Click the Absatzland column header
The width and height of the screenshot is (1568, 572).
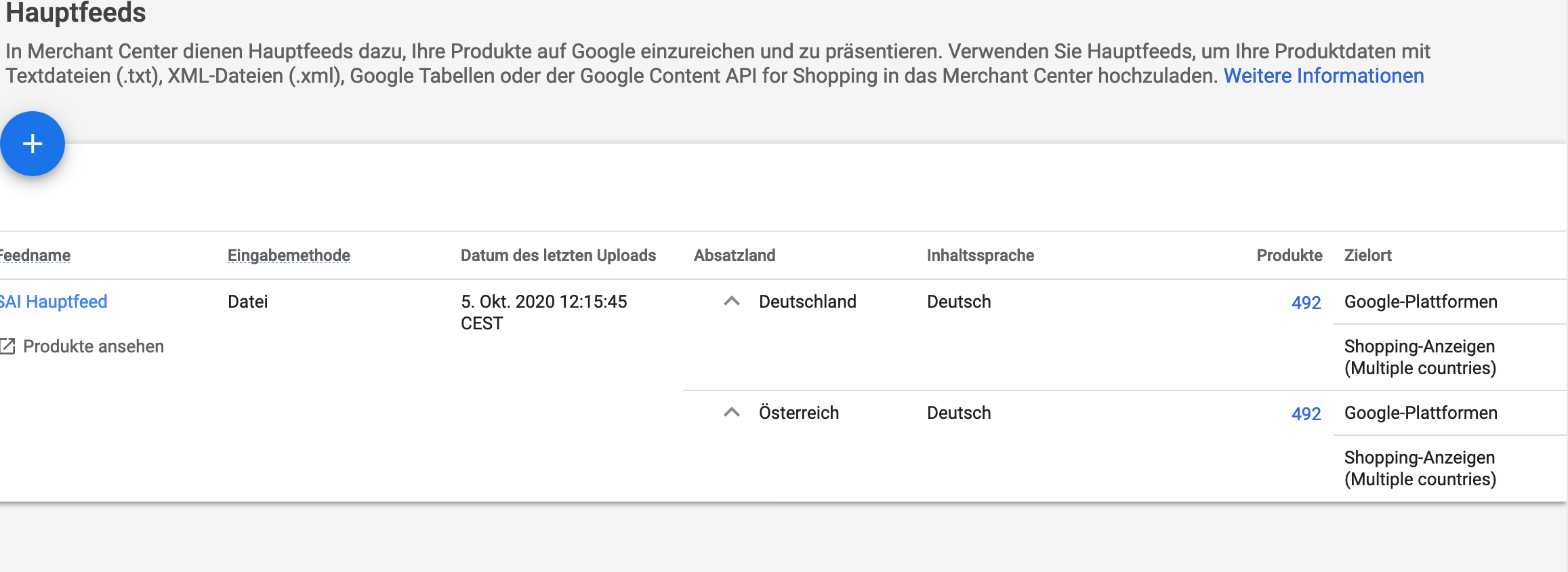click(x=735, y=256)
